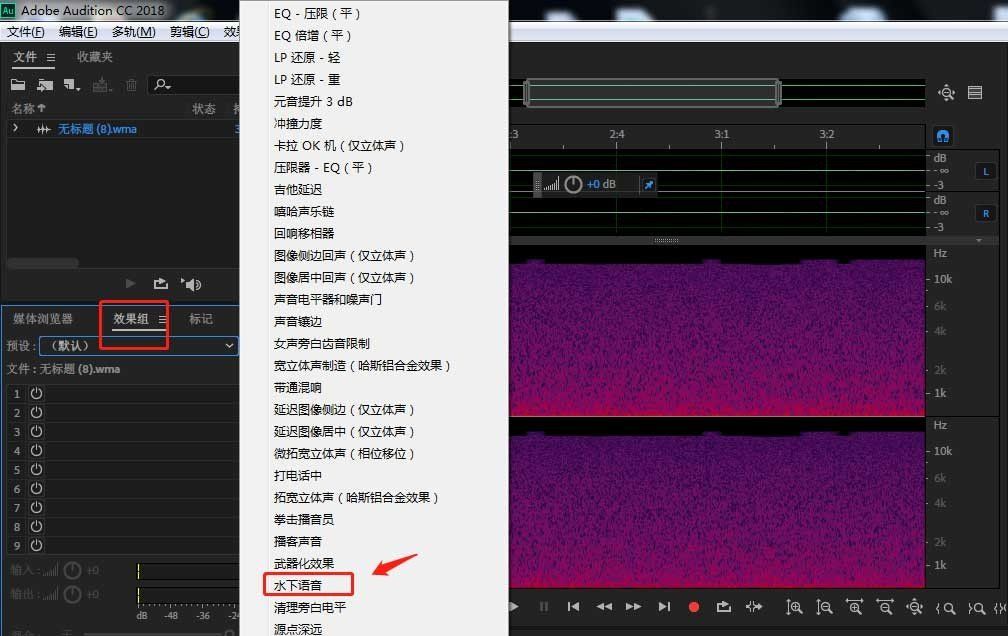Toggle the Loop Playback icon in transport
Viewport: 1008px width, 636px height.
[724, 606]
